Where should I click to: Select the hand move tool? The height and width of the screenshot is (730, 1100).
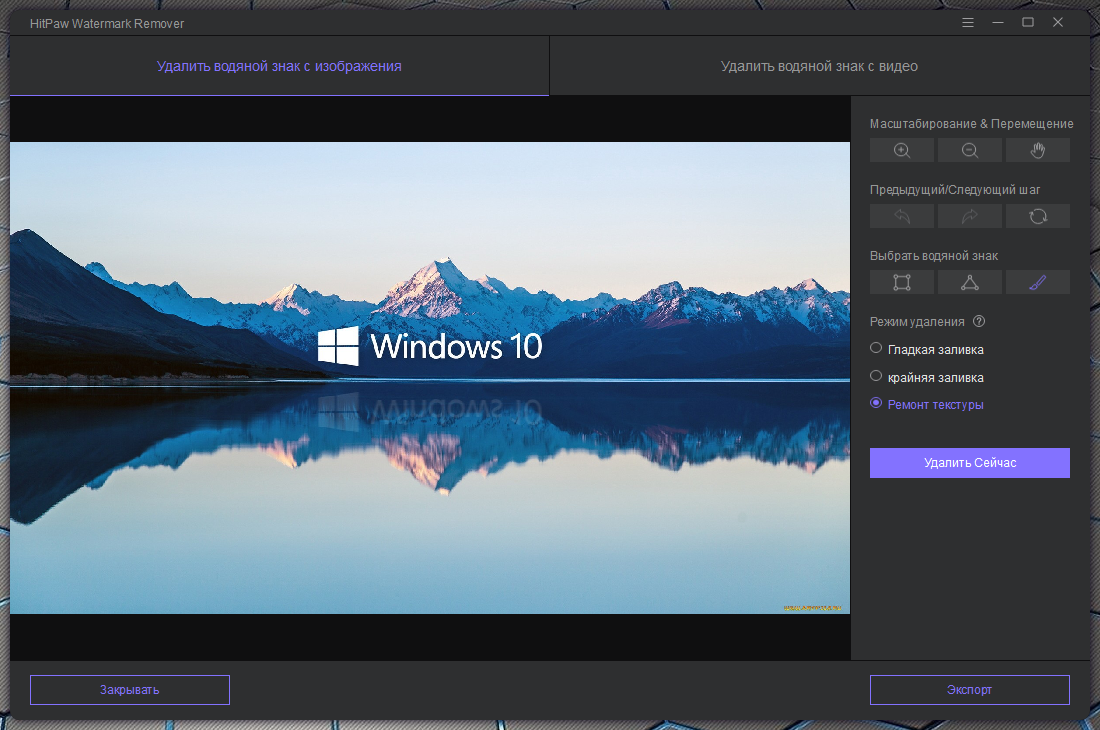(x=1038, y=150)
